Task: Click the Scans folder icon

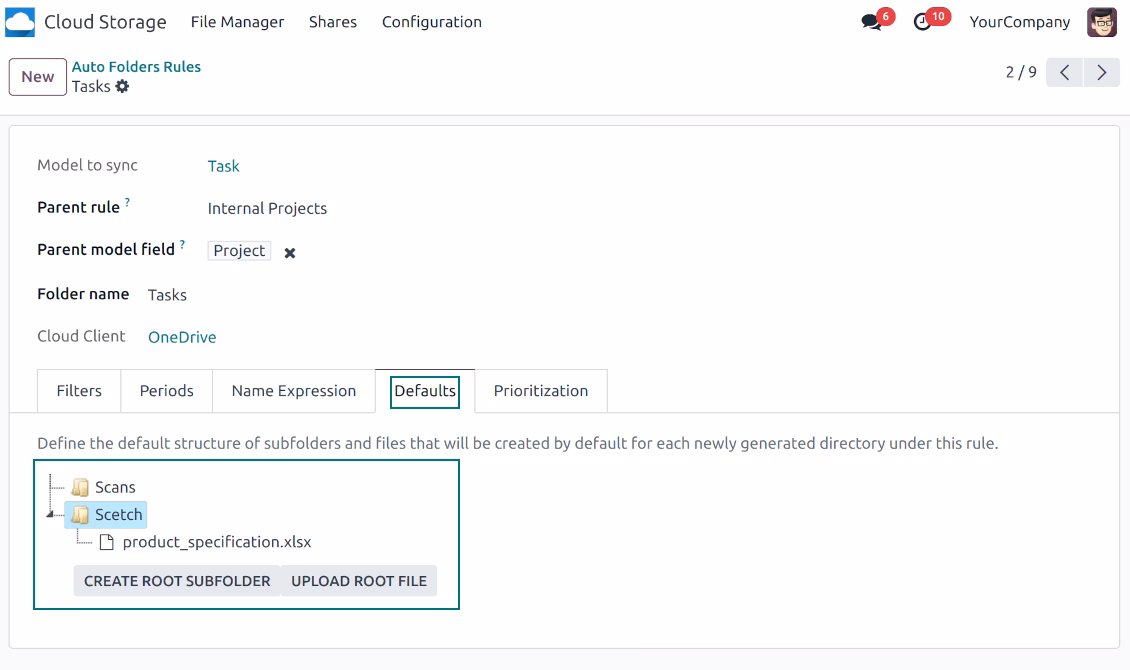Action: click(80, 488)
